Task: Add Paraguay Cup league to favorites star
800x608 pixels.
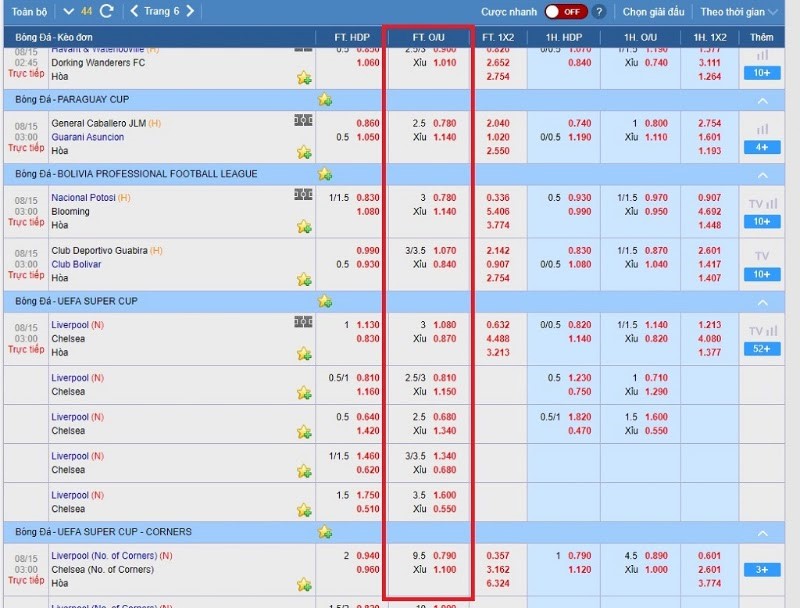Action: pos(325,99)
